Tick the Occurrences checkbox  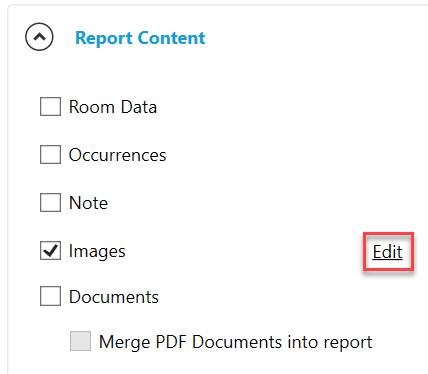pos(50,154)
